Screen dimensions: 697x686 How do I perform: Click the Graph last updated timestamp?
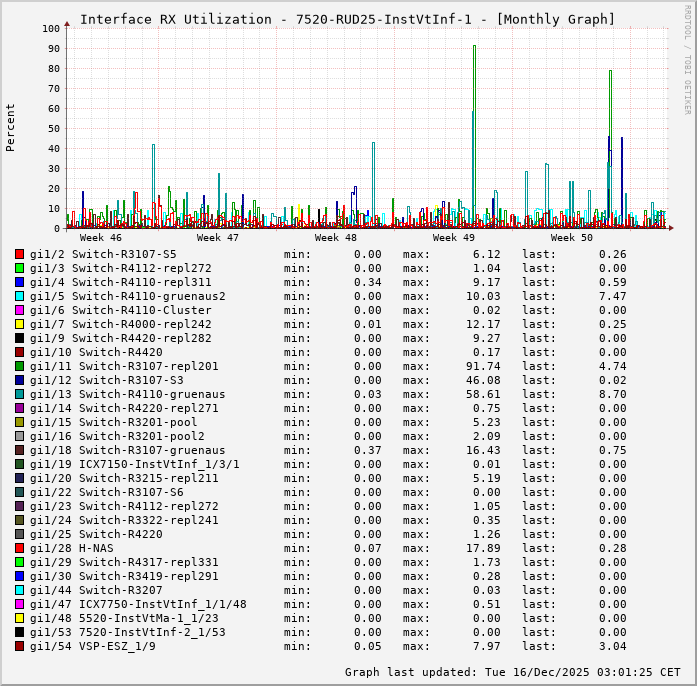(512, 672)
